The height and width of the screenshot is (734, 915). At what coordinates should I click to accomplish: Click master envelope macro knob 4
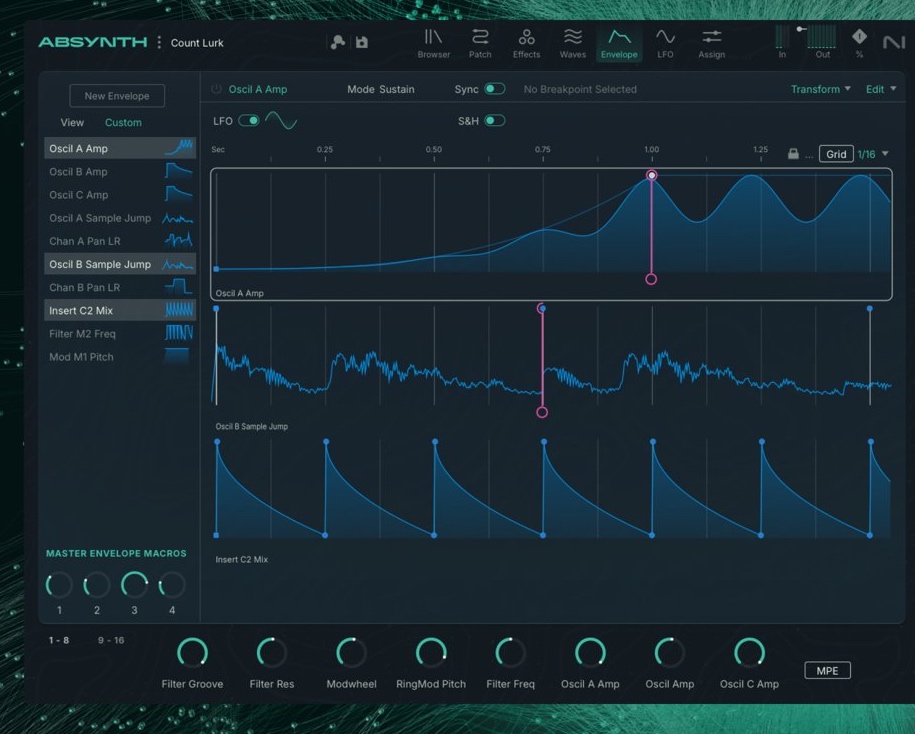172,585
